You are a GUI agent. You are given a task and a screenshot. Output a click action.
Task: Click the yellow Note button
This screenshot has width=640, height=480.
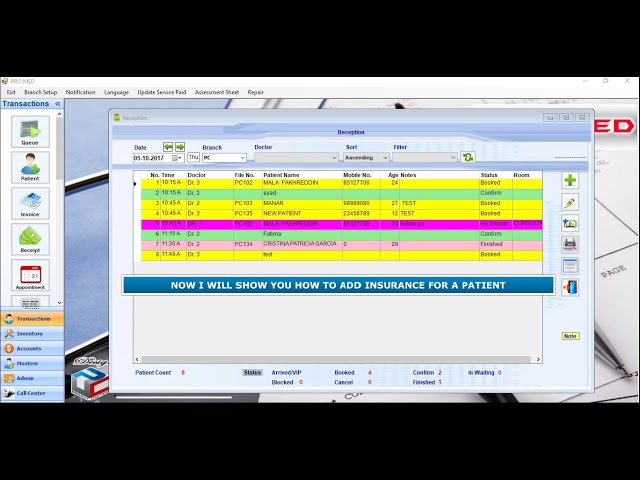click(x=570, y=336)
